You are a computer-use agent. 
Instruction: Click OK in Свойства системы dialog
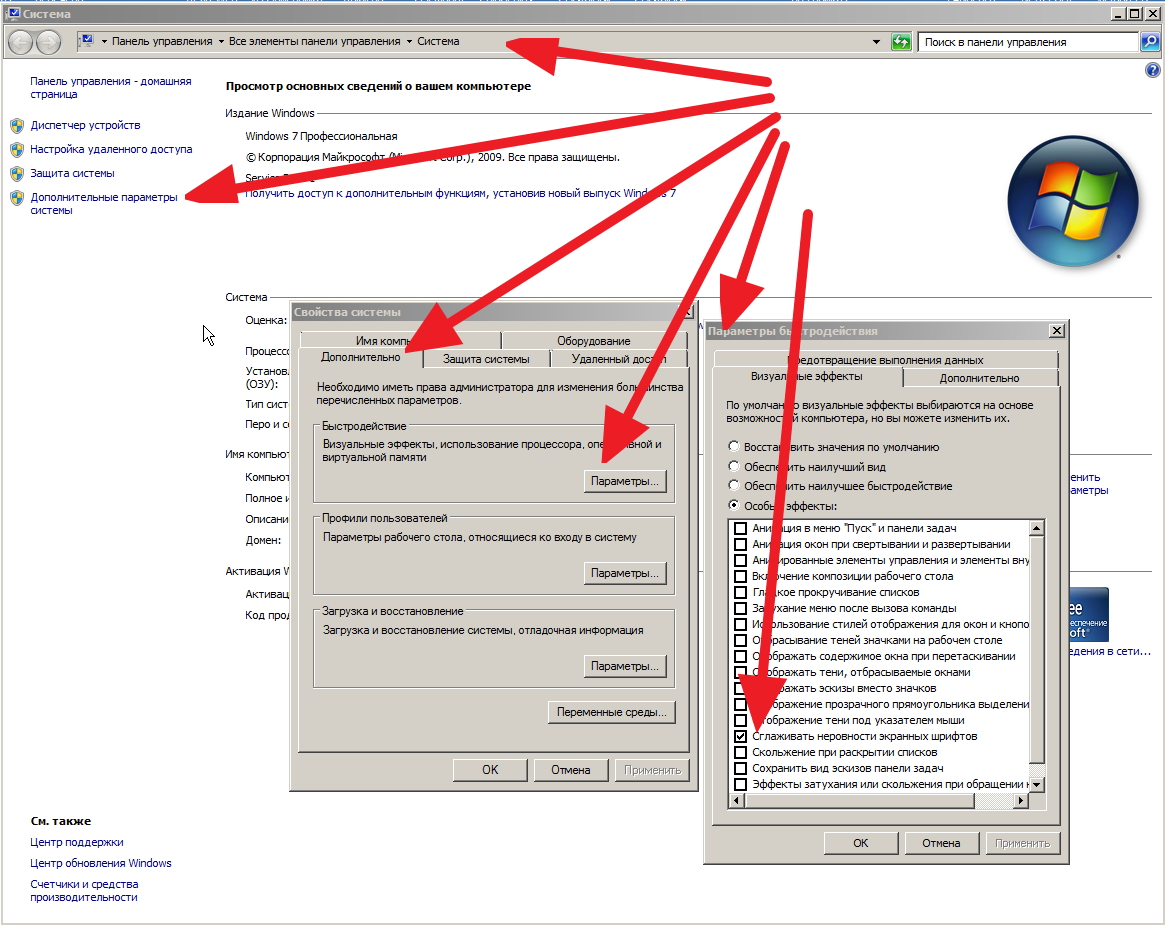(490, 770)
